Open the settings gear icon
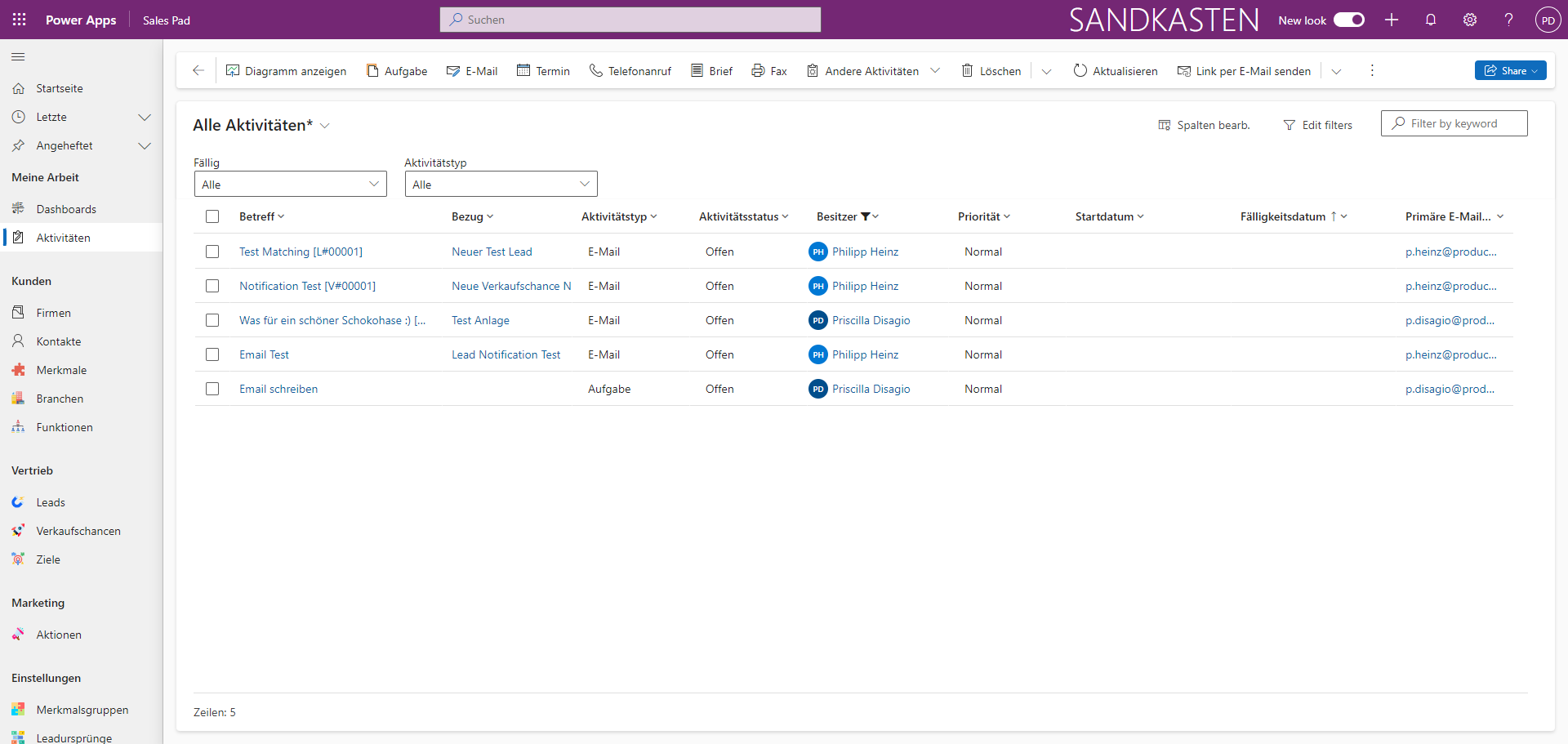1568x744 pixels. click(x=1470, y=20)
